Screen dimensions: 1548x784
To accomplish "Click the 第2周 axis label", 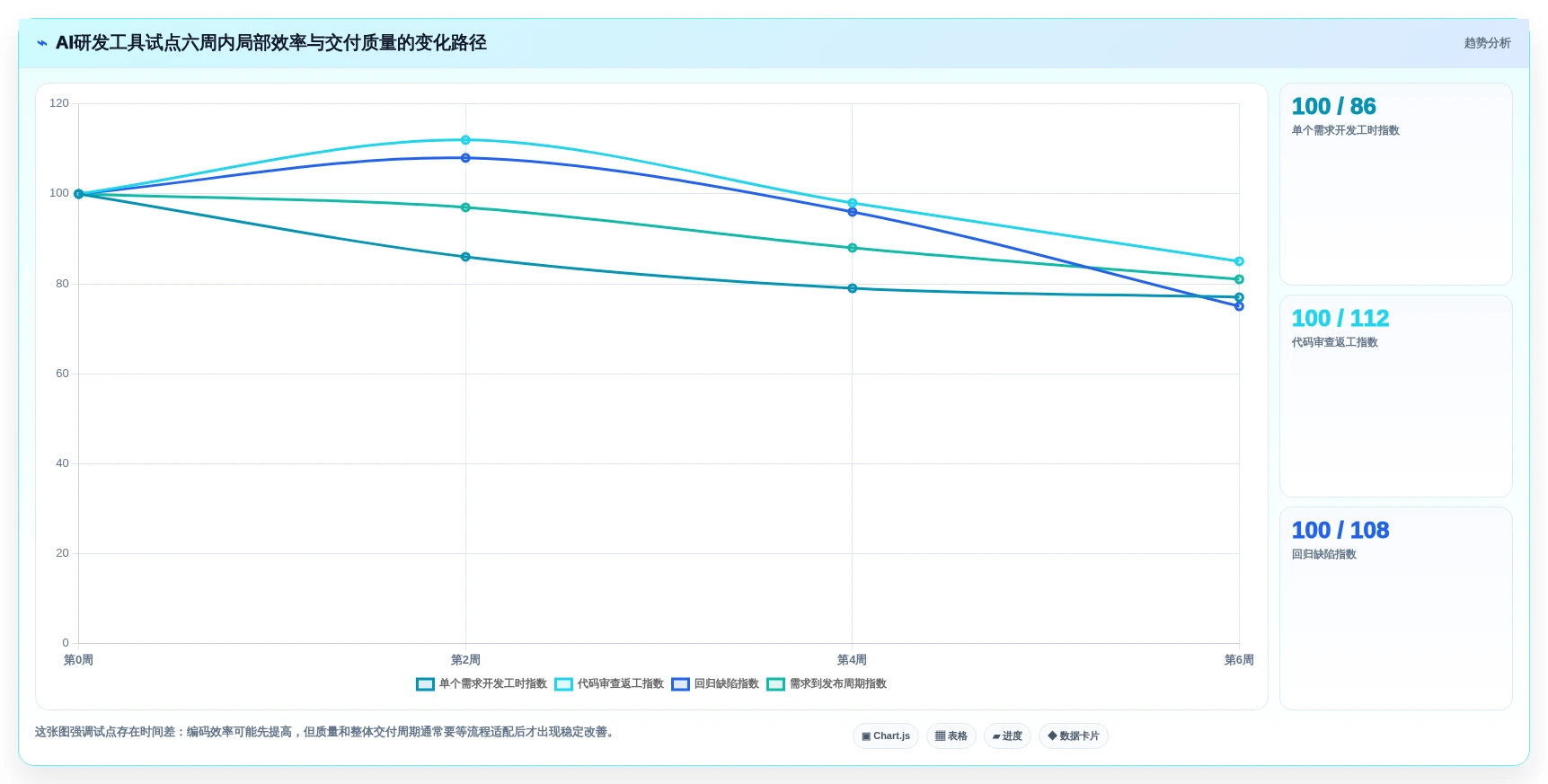I will point(465,660).
